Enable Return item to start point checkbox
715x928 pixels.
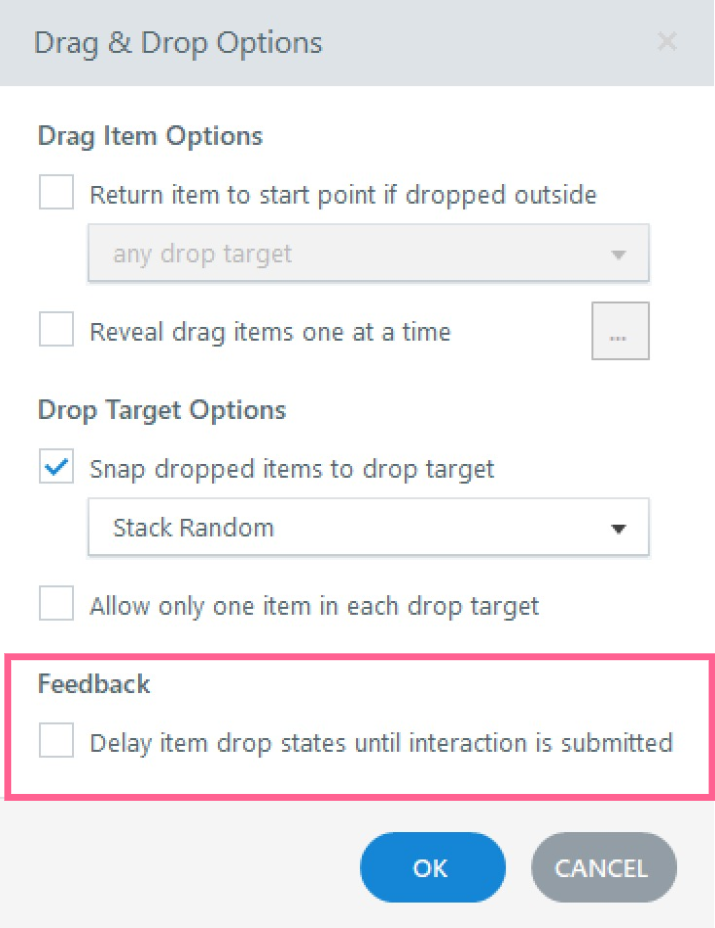(x=57, y=193)
